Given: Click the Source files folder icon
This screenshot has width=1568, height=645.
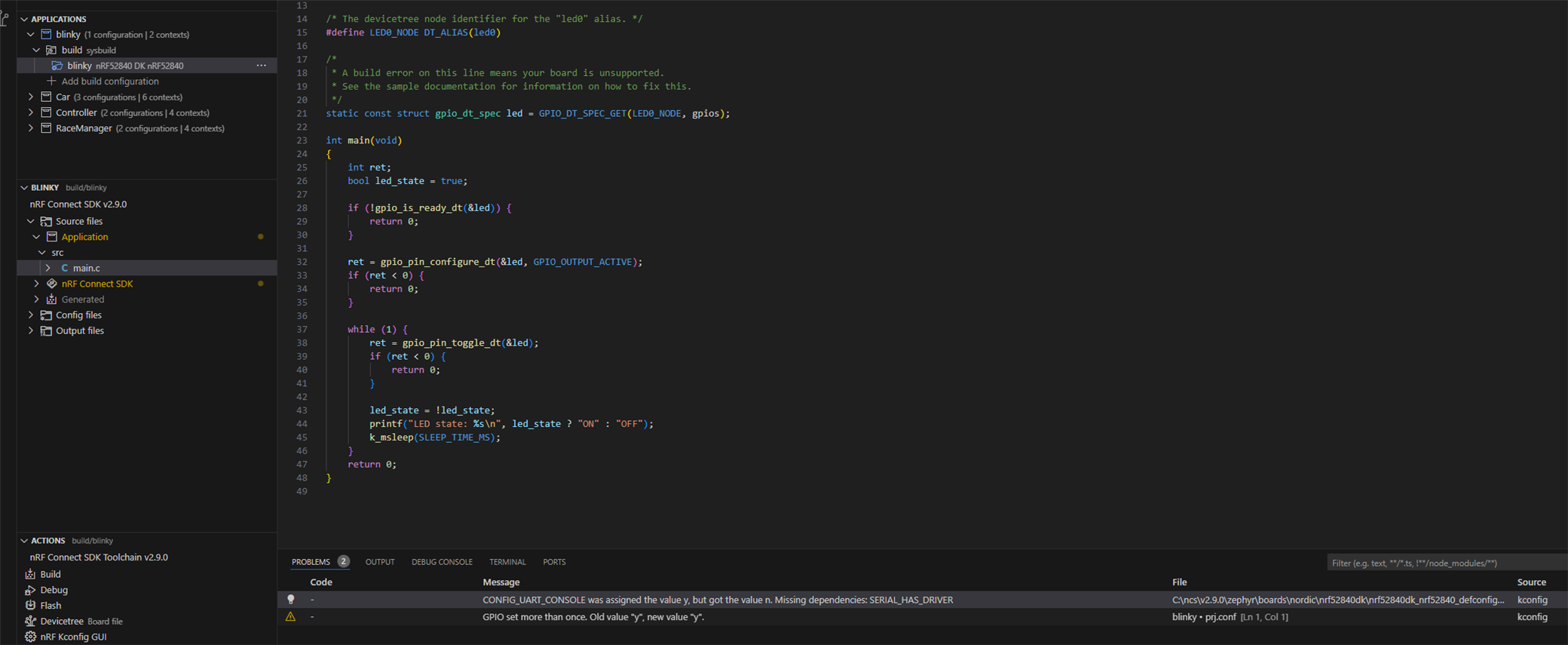Looking at the screenshot, I should [x=46, y=221].
